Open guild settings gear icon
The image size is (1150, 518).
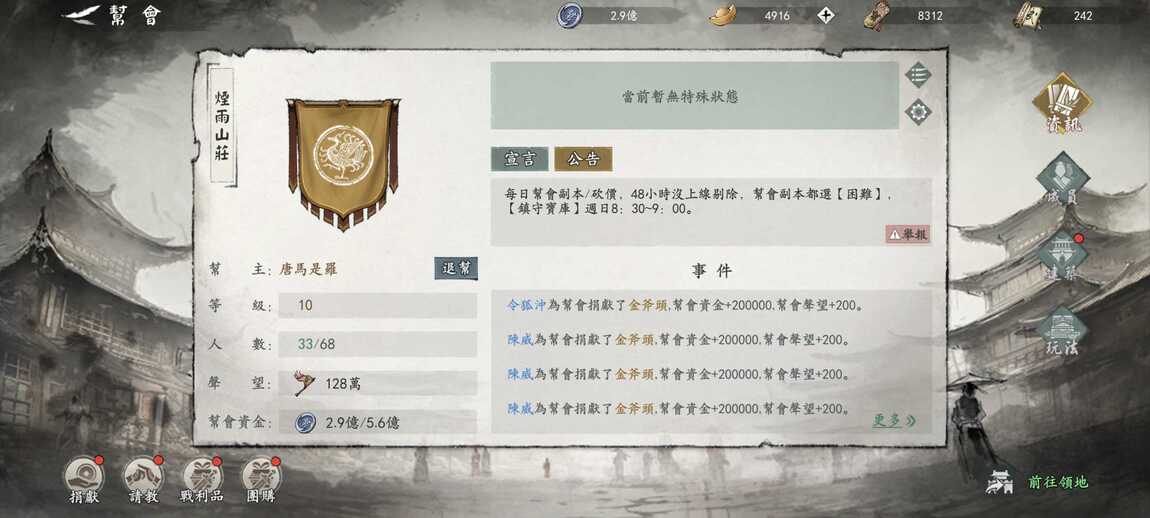tap(918, 112)
